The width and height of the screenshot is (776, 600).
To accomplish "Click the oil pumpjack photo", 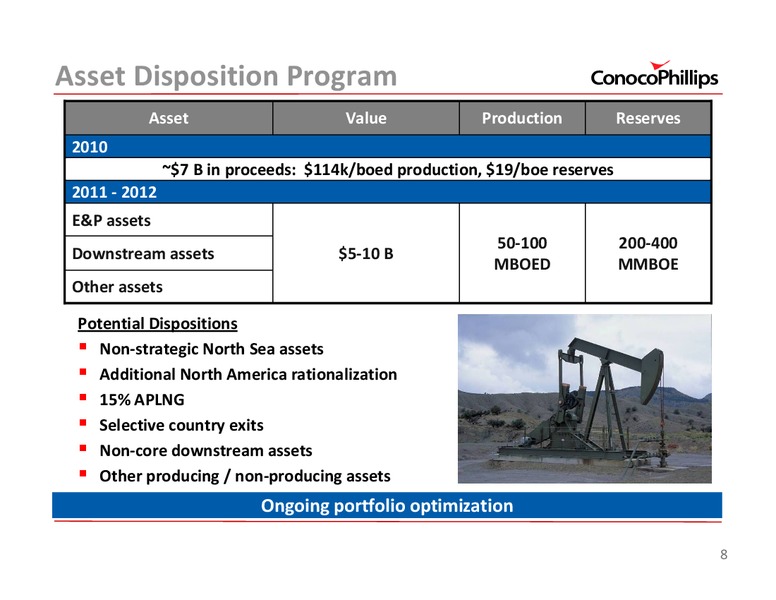I will click(x=584, y=399).
